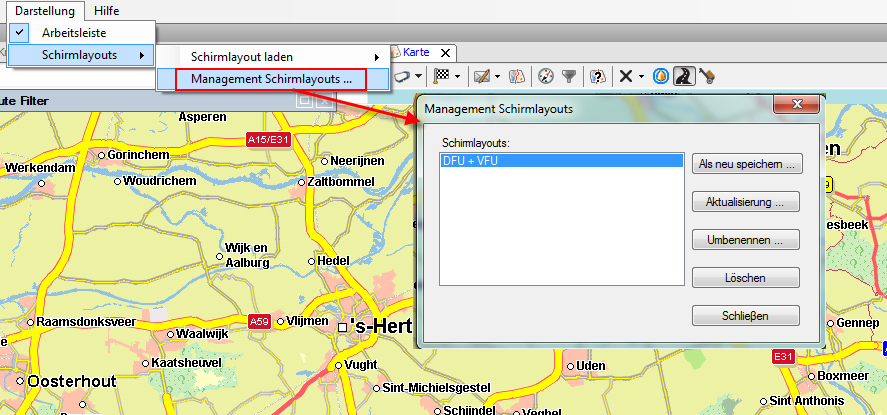Select DFU + VFU layout in list
Image resolution: width=887 pixels, height=415 pixels.
pos(561,161)
